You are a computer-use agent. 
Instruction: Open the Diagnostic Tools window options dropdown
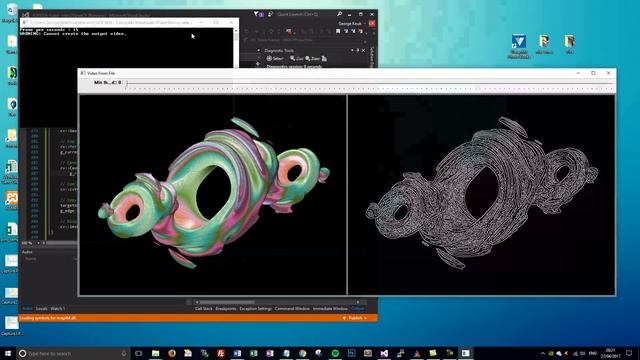point(352,51)
